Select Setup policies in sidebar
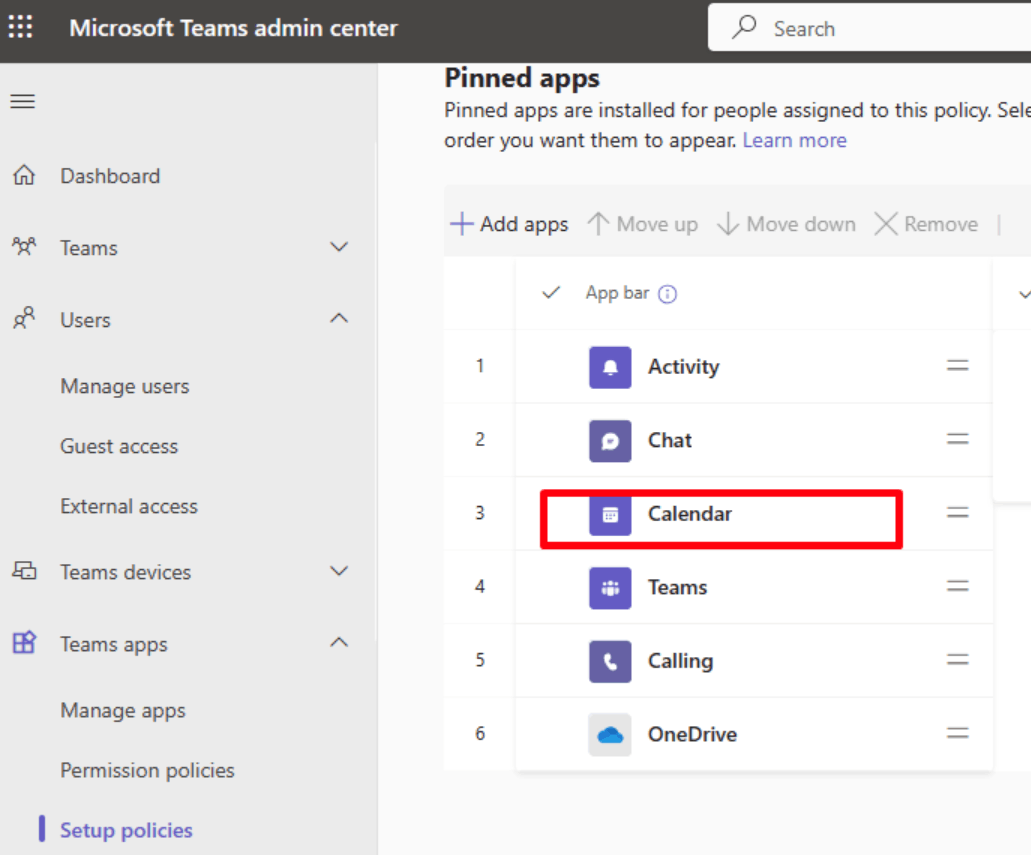The width and height of the screenshot is (1031, 855). [126, 830]
